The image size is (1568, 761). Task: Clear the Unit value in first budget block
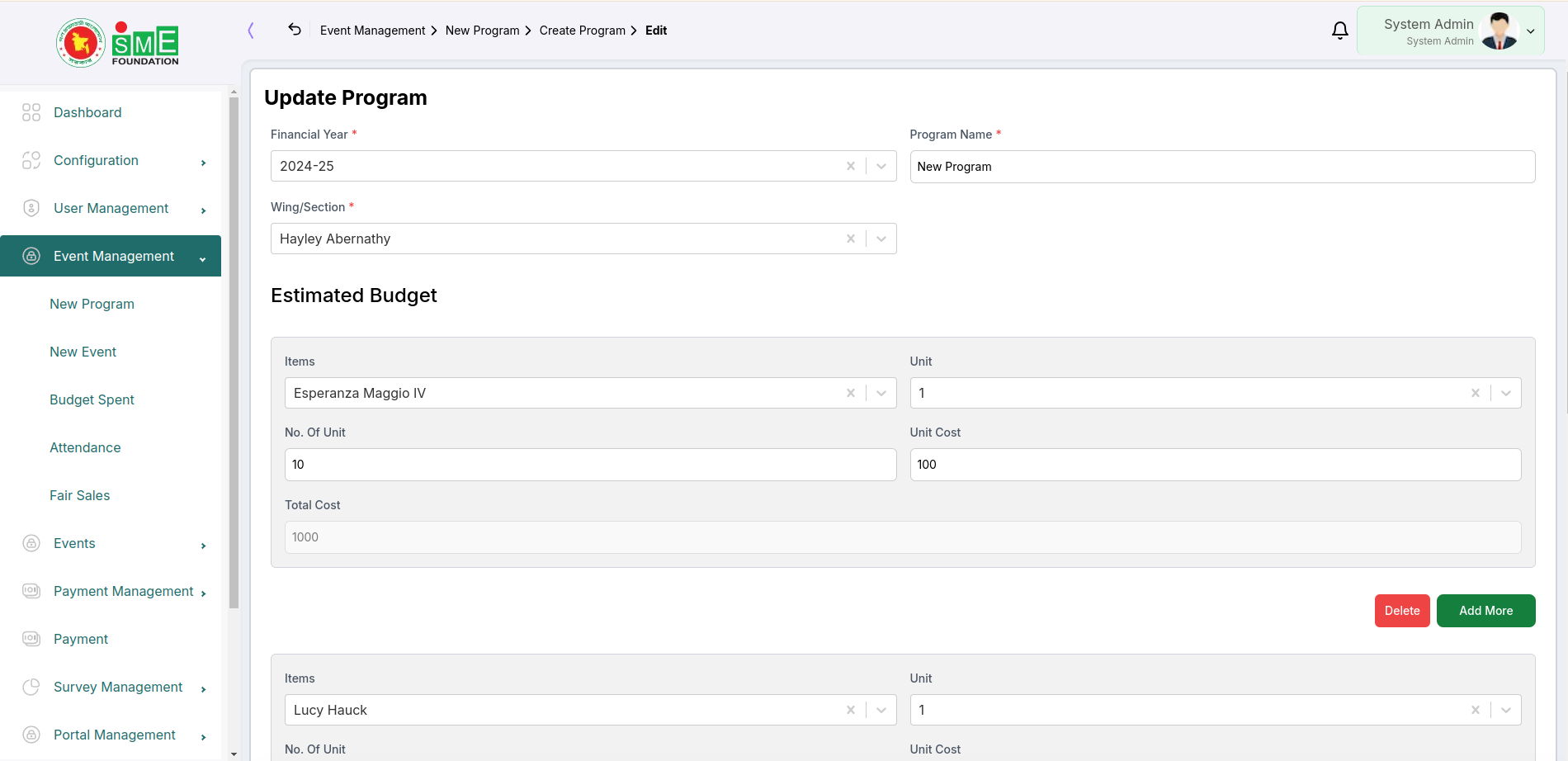pos(1476,393)
